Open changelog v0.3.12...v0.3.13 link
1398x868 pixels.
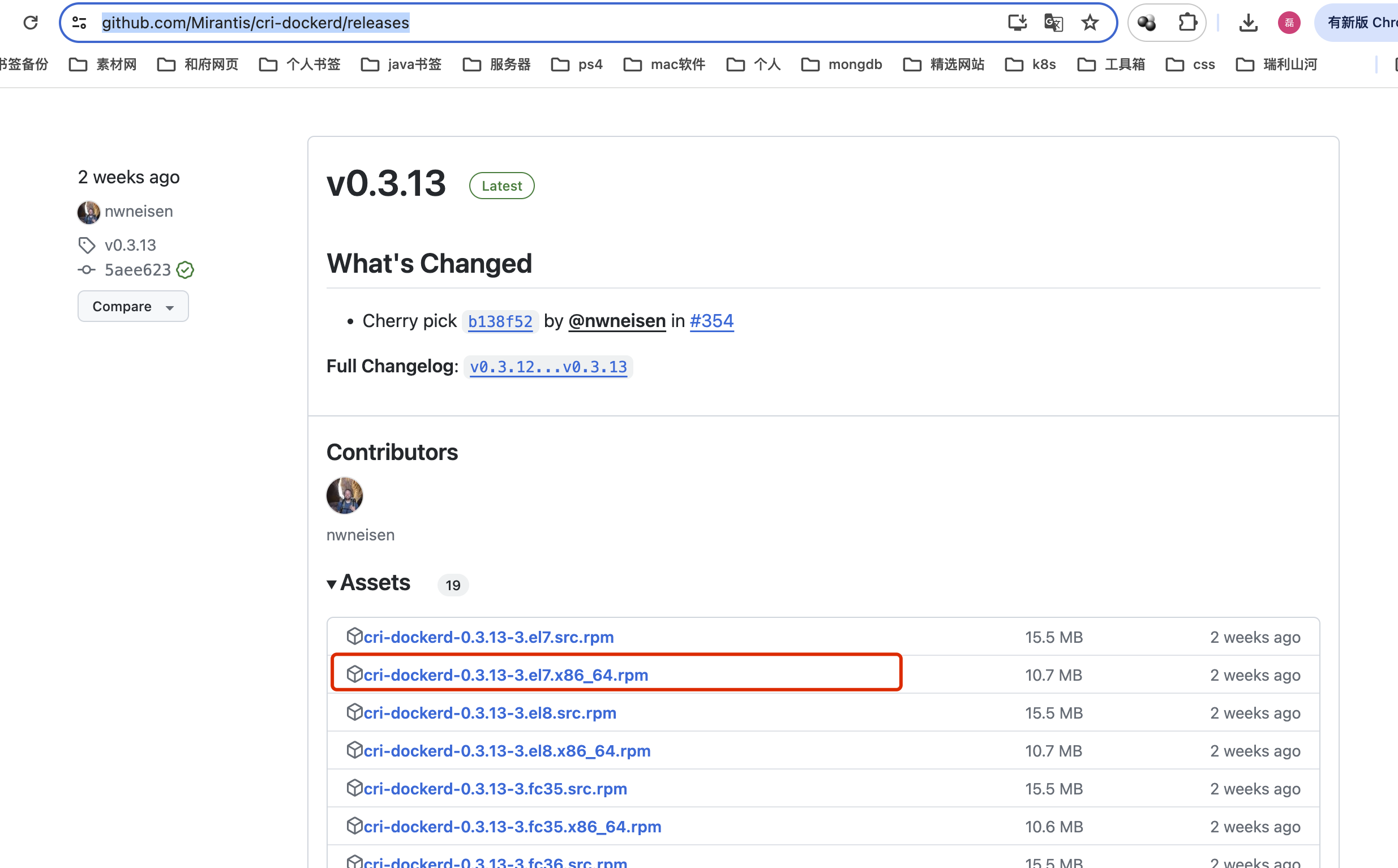coord(548,367)
